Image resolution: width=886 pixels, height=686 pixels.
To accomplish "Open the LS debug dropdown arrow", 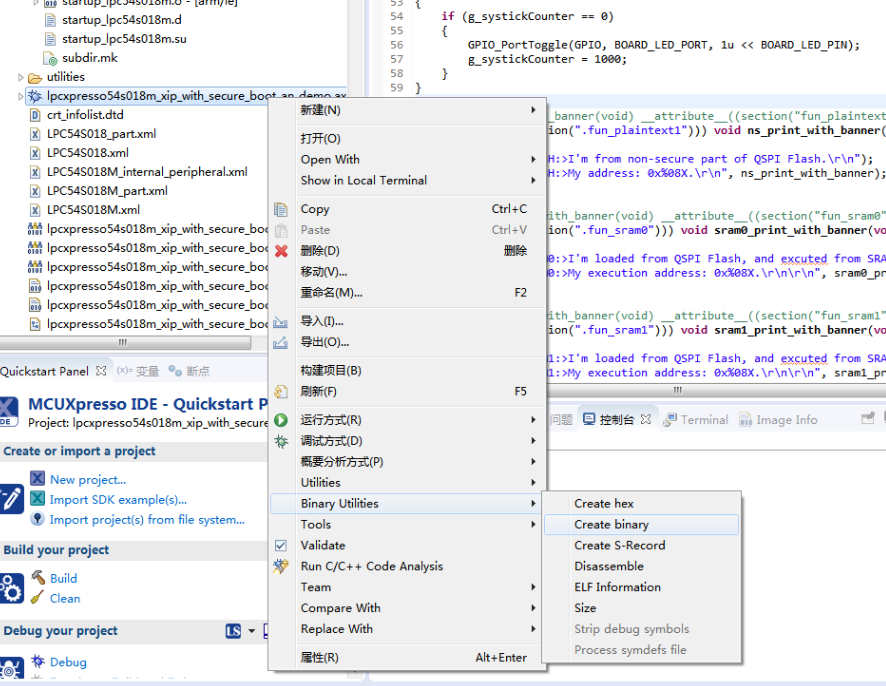I will coord(251,631).
